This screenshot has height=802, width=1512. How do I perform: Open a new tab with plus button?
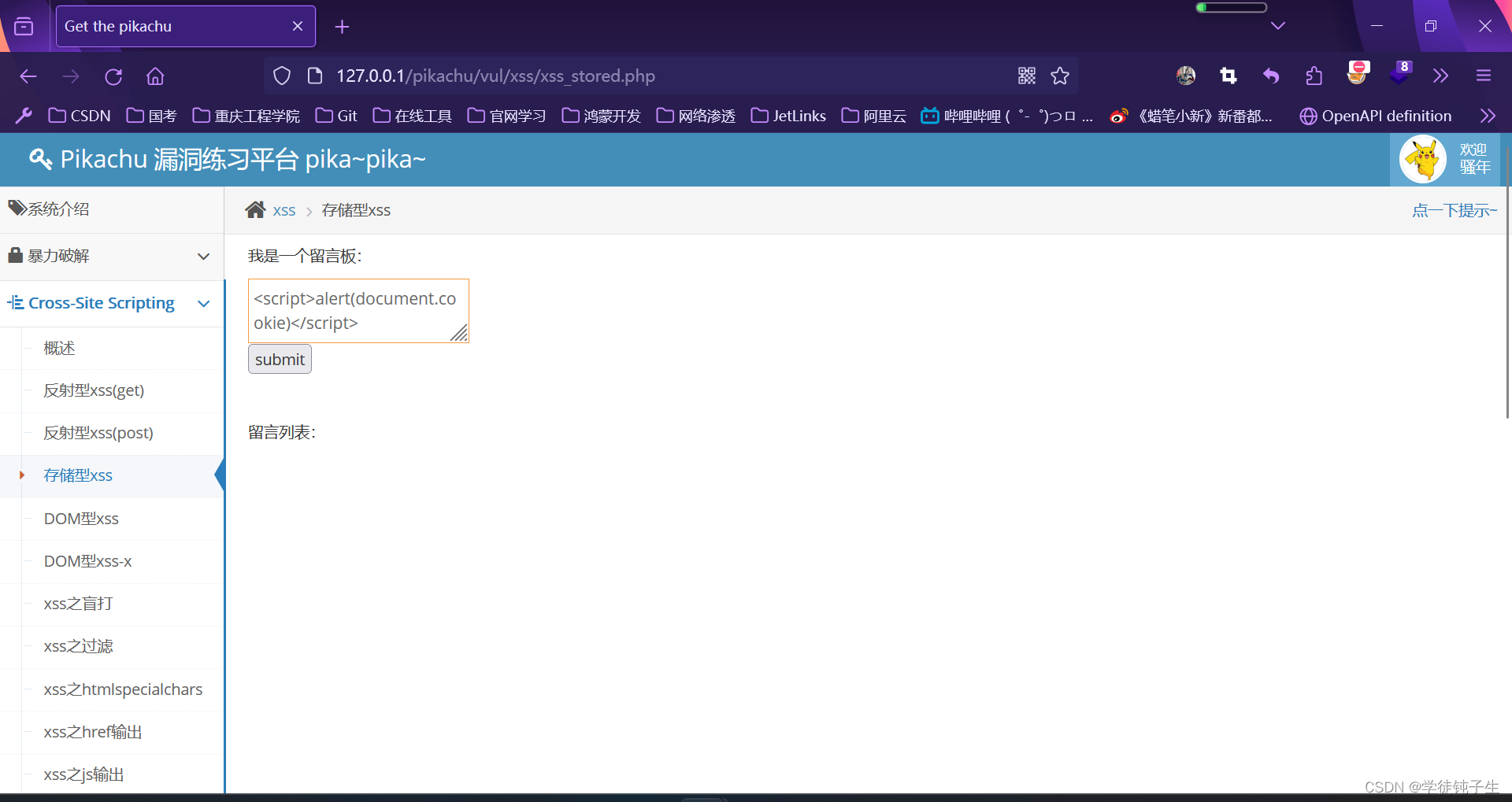342,27
